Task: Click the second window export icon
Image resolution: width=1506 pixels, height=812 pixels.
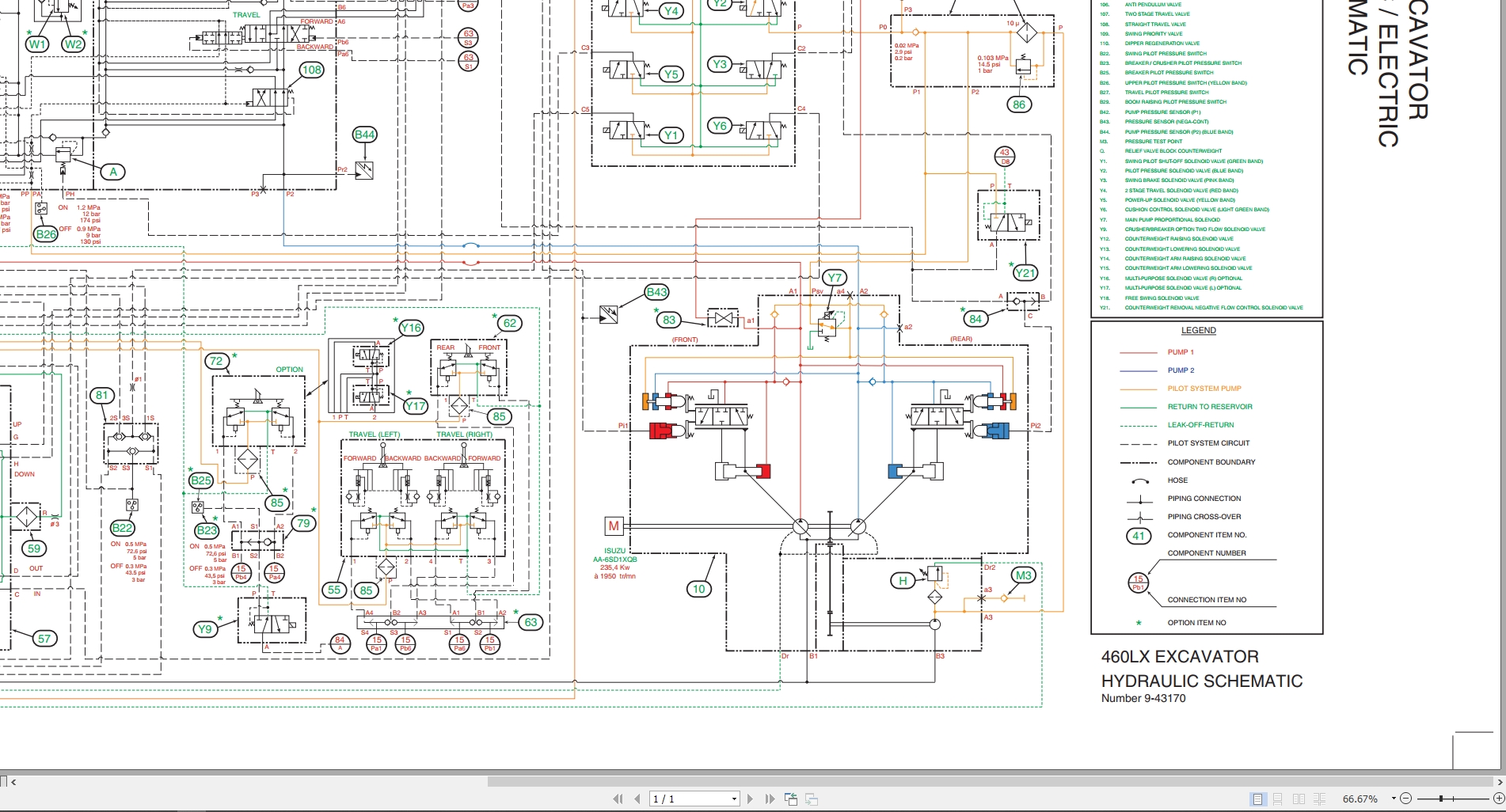Action: point(813,799)
